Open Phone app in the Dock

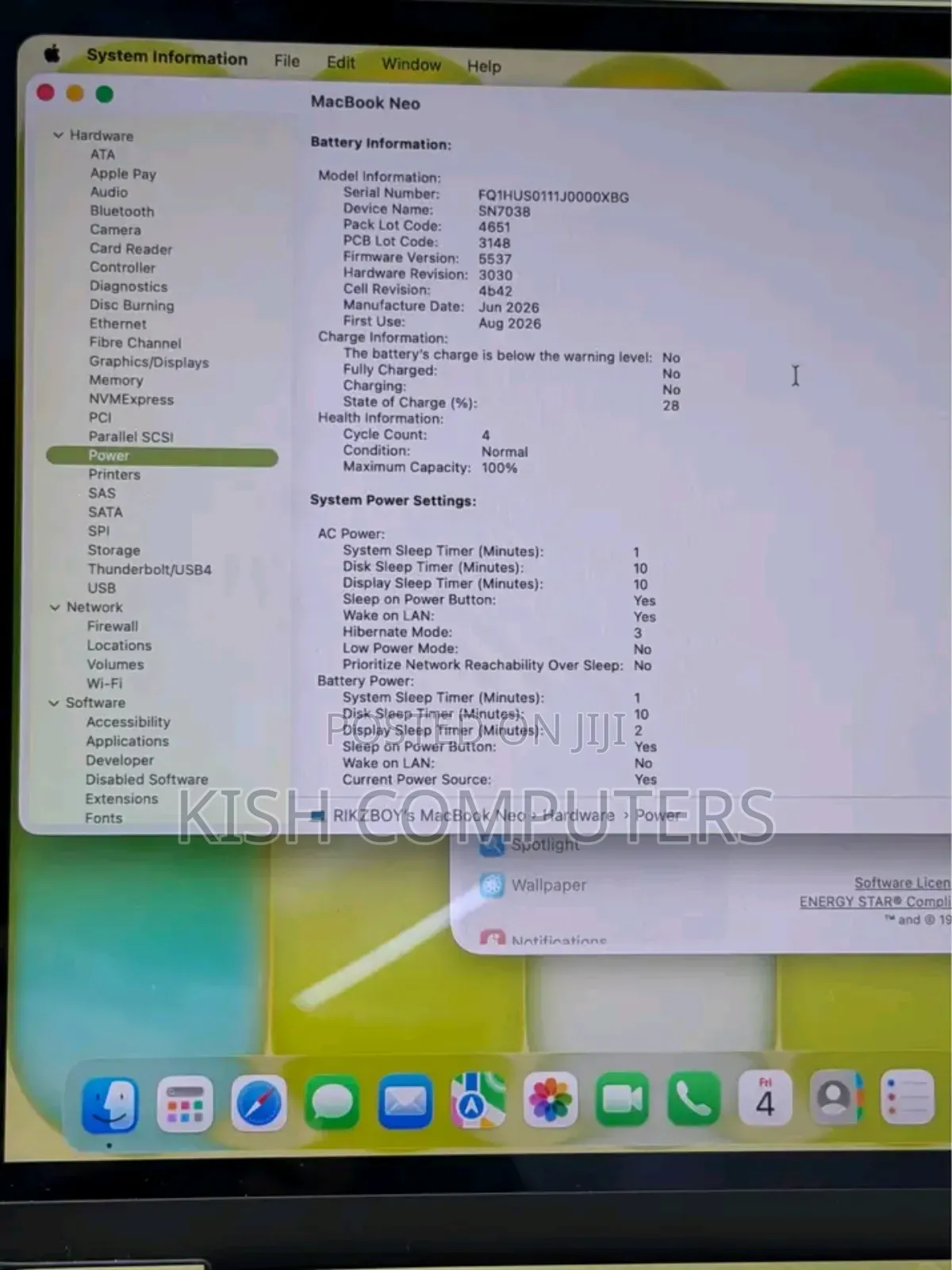pos(694,1099)
